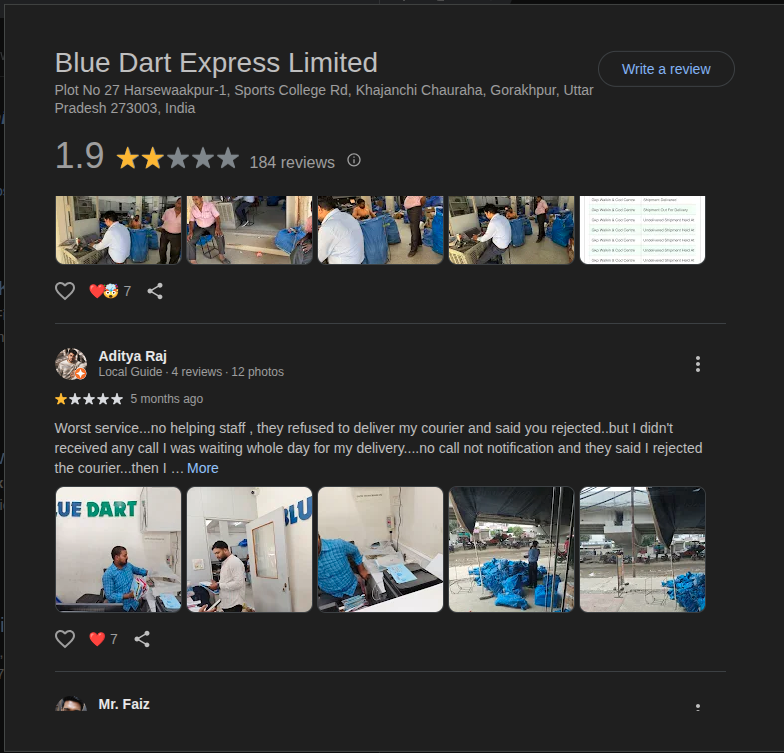Click the '5 months ago' timestamp
The height and width of the screenshot is (753, 784).
[166, 399]
